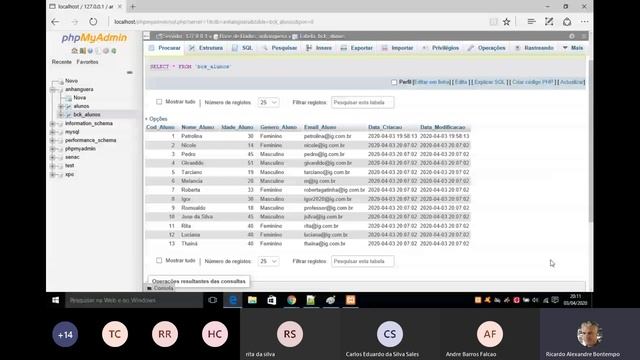Open the Mais dropdown menu

573,48
